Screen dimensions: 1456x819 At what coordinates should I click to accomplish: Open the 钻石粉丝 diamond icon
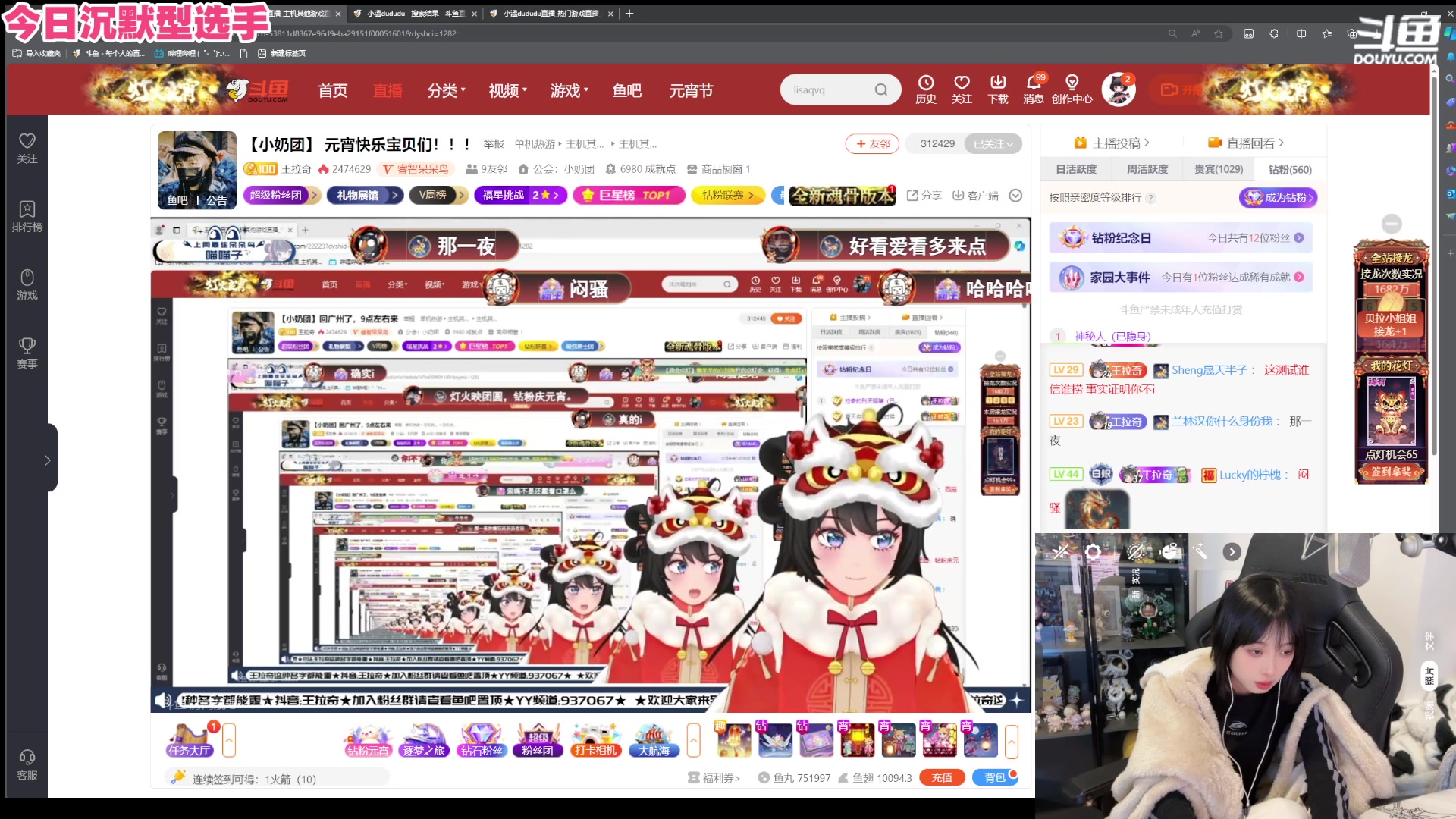click(x=482, y=740)
